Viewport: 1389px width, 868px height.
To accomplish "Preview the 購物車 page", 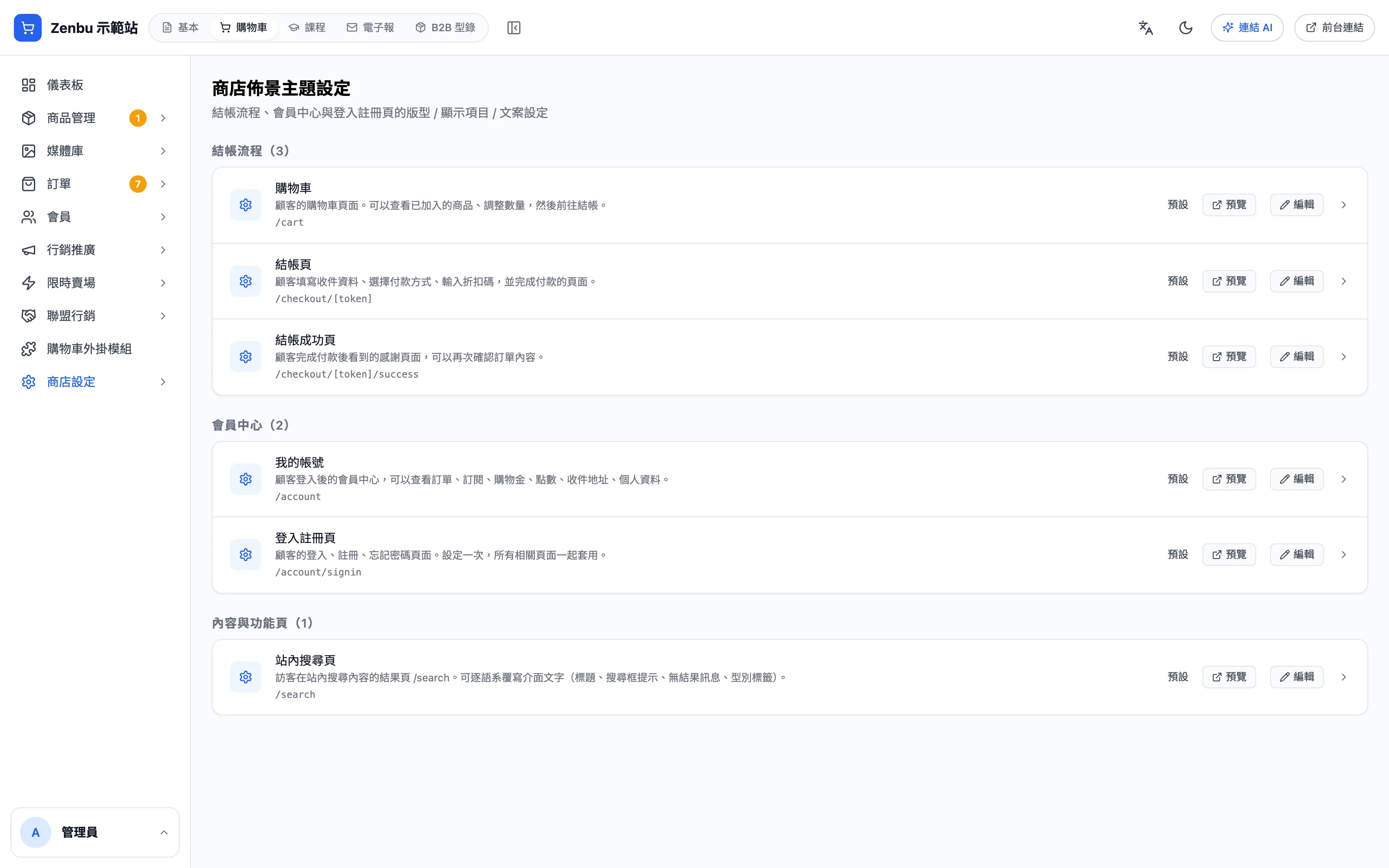I will [1229, 205].
